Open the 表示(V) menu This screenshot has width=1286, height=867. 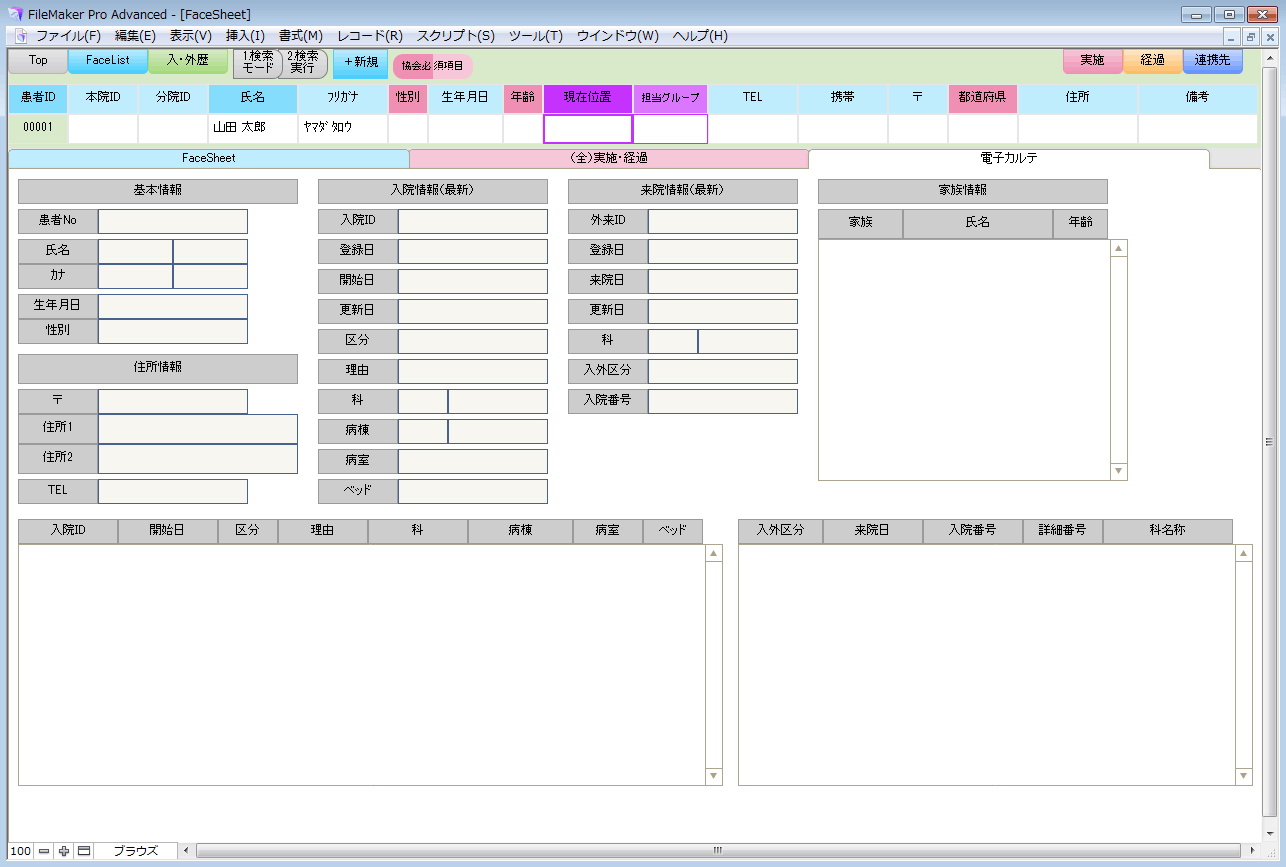click(x=191, y=36)
